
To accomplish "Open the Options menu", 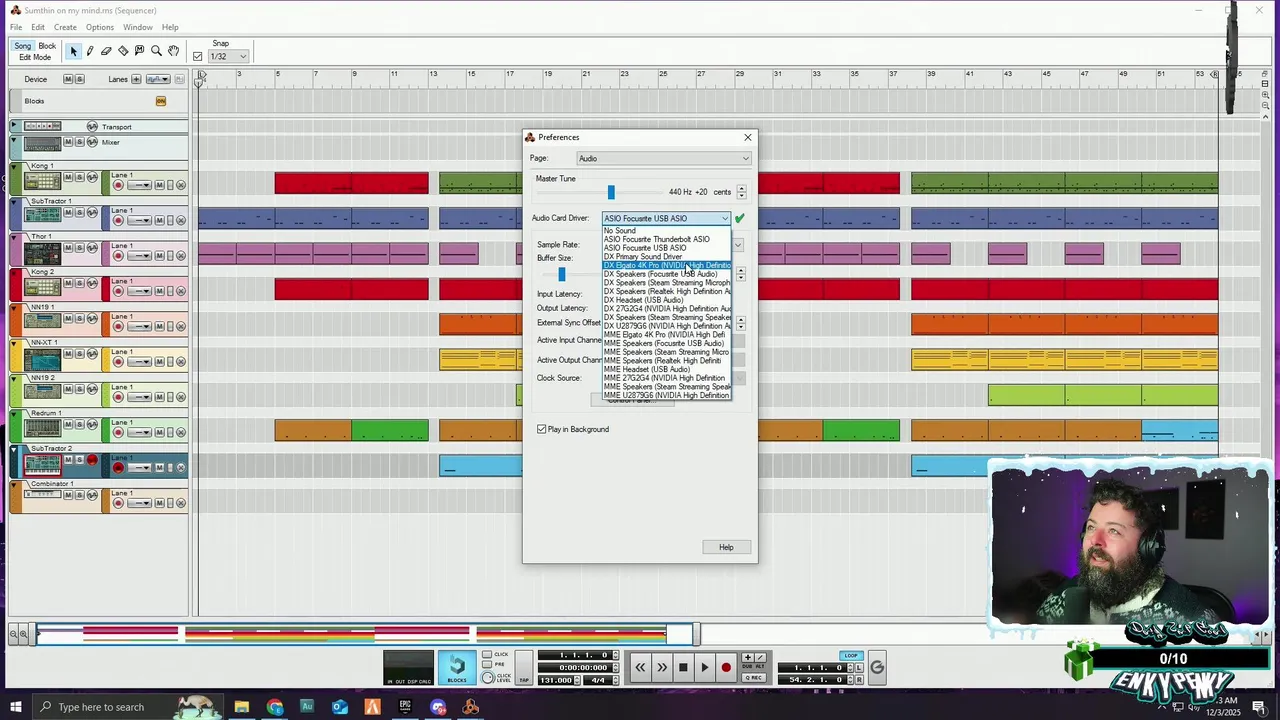I will (99, 27).
